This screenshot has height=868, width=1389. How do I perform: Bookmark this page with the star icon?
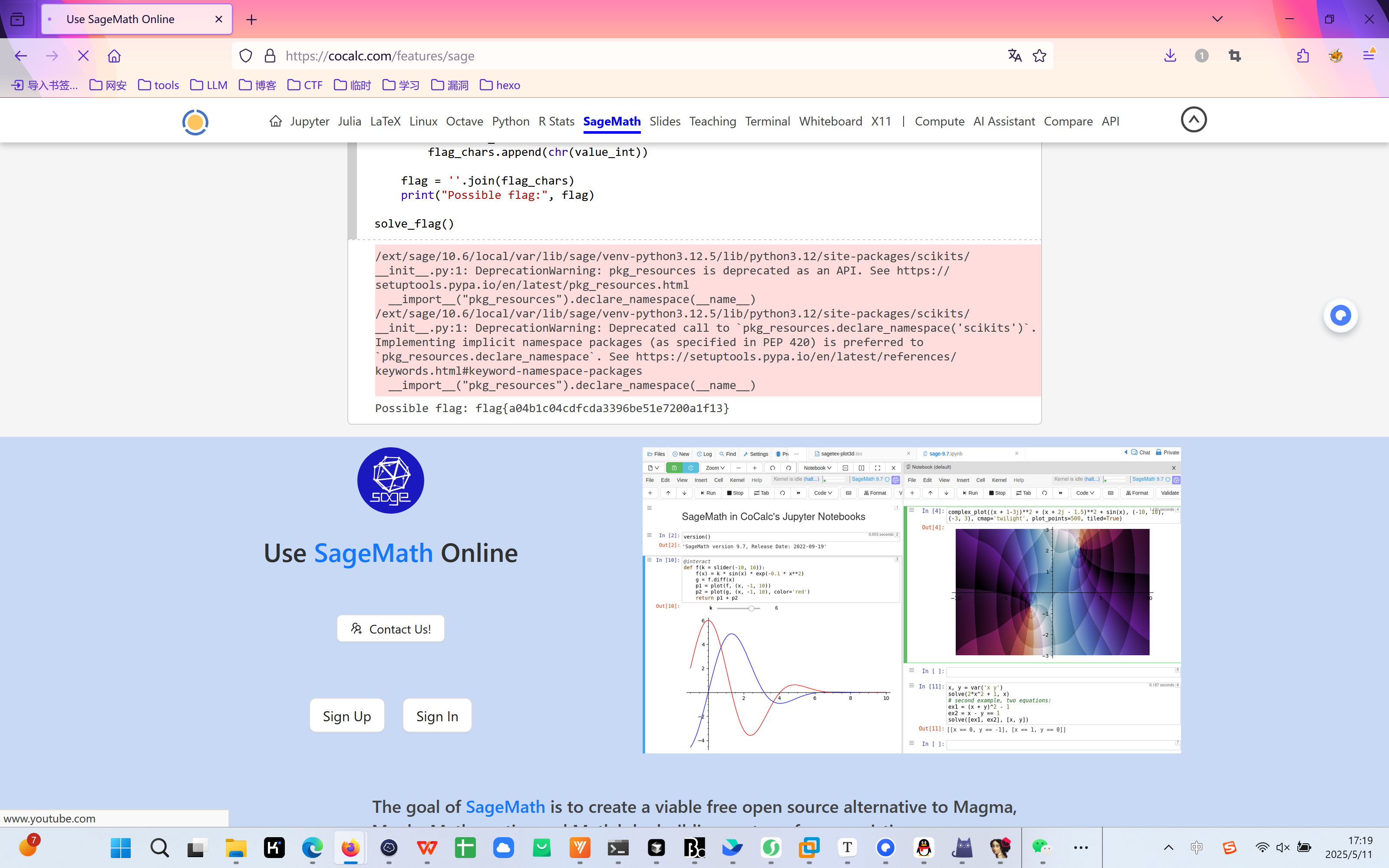pyautogui.click(x=1039, y=56)
